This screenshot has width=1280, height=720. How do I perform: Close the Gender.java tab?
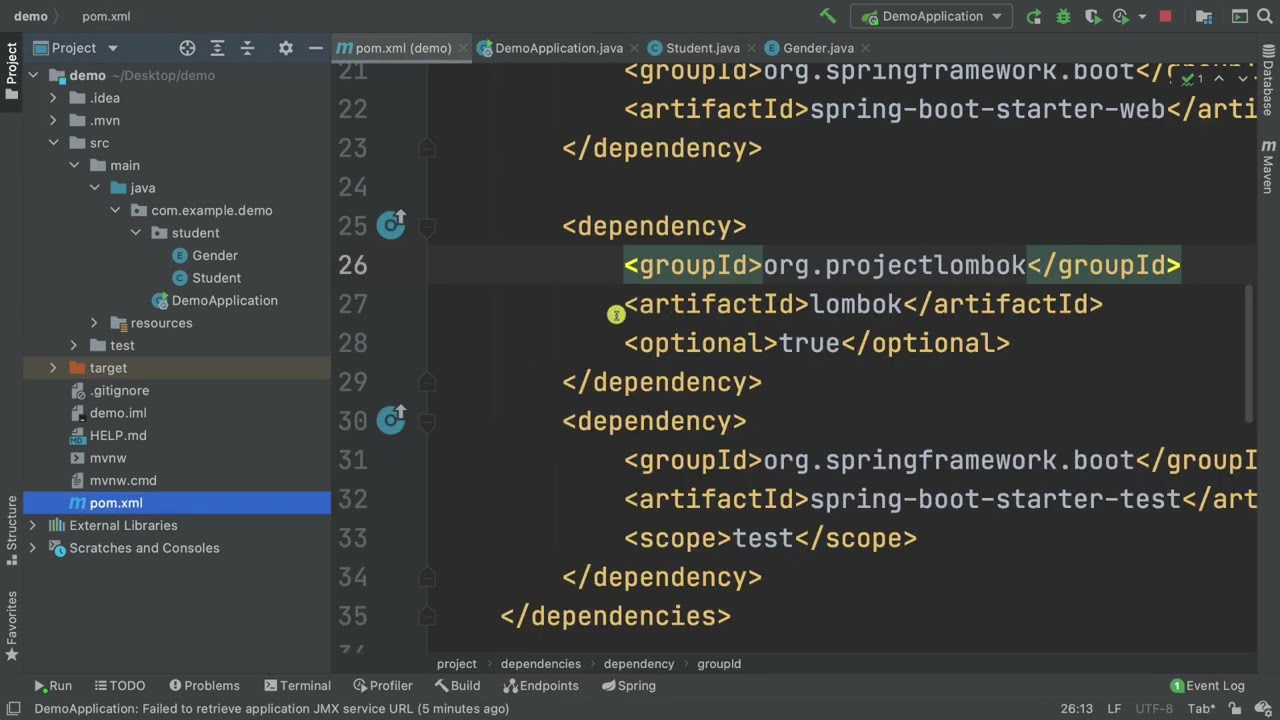pos(865,48)
